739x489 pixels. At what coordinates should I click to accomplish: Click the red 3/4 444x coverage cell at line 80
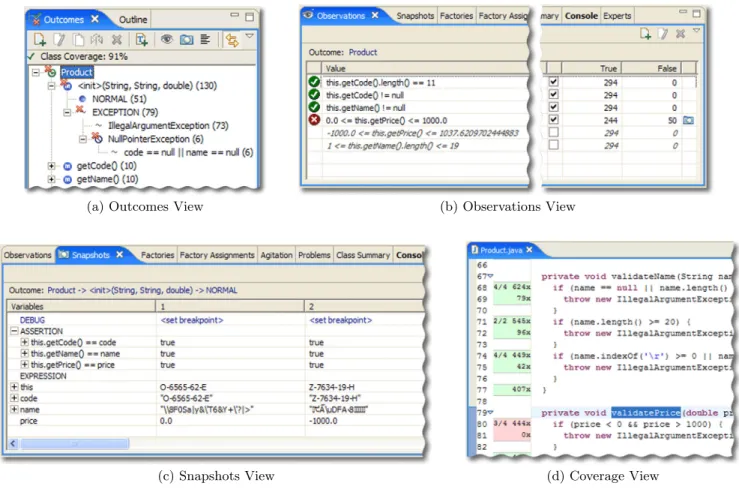click(x=512, y=424)
